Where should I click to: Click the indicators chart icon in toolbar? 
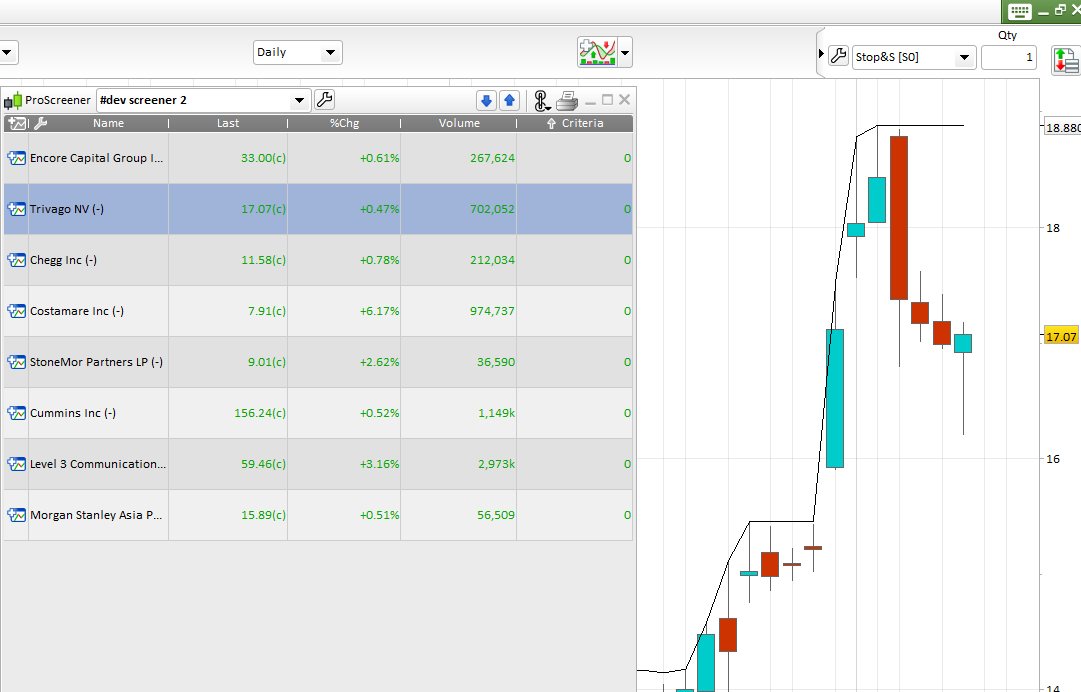pyautogui.click(x=598, y=52)
